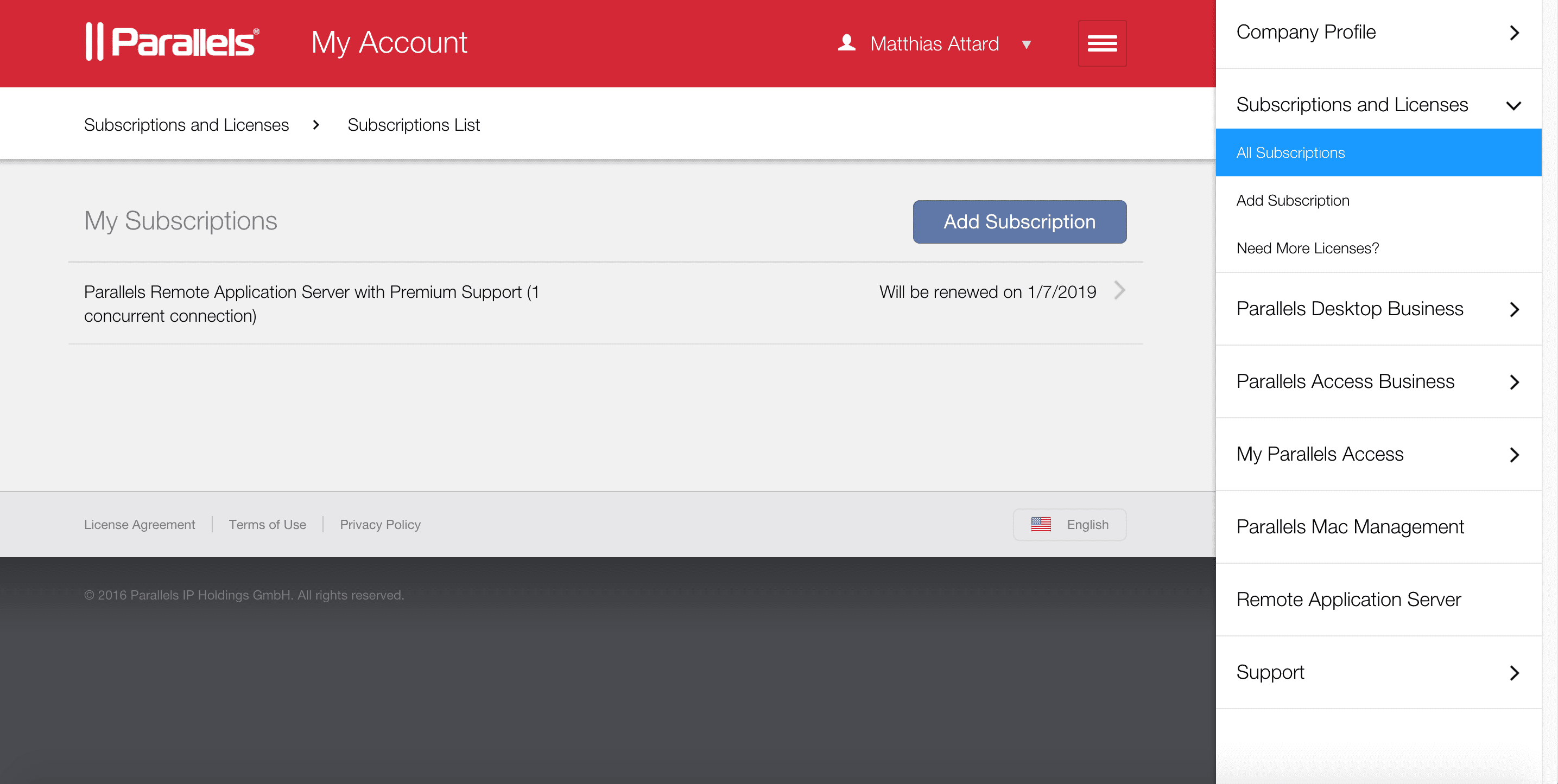This screenshot has height=784, width=1558.
Task: Open Parallels Remote Application Server subscription row
Action: (605, 303)
